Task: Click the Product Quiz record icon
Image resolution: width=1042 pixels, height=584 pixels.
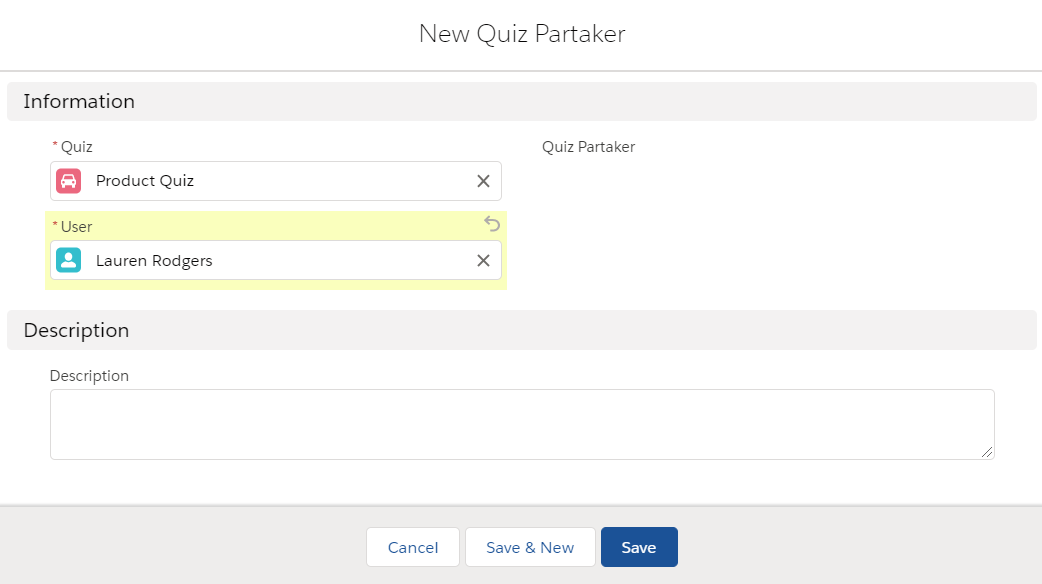Action: tap(68, 181)
